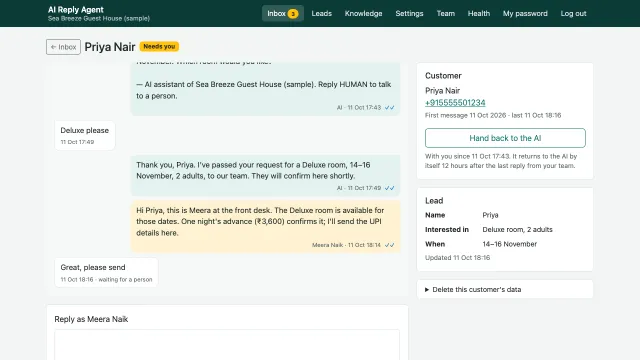Click AI assistant signature 'Reply HUMAN' text
Screen dimensions: 640x360
click(x=264, y=90)
